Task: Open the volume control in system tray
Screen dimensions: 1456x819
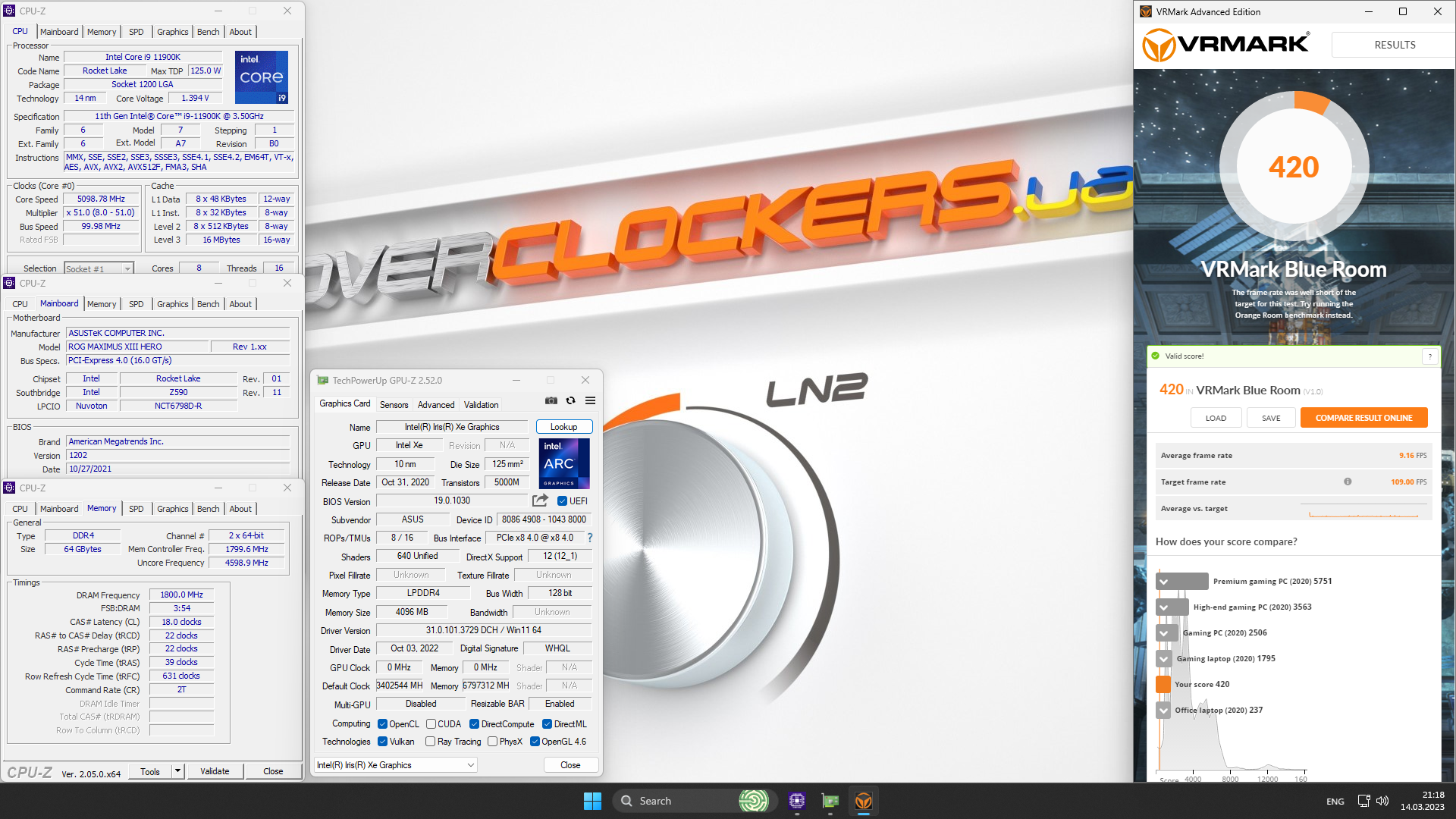Action: (1382, 801)
